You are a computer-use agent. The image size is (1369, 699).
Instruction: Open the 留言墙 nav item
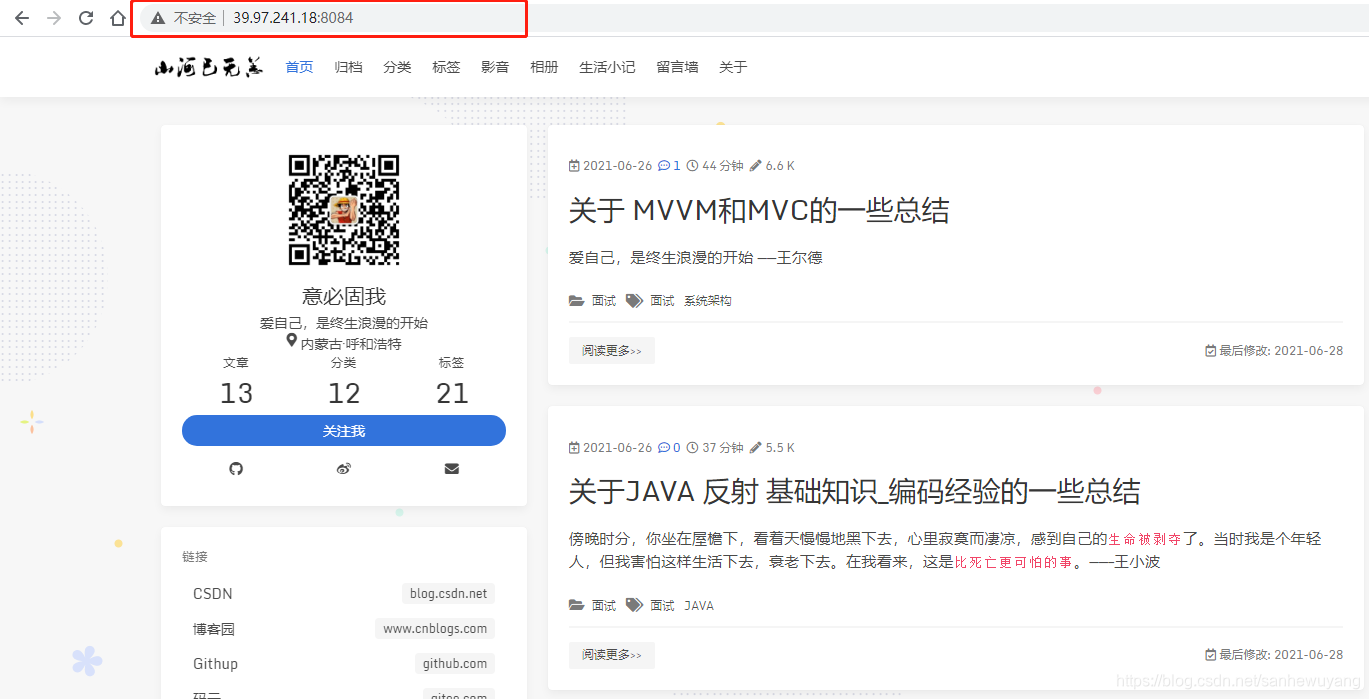point(677,67)
